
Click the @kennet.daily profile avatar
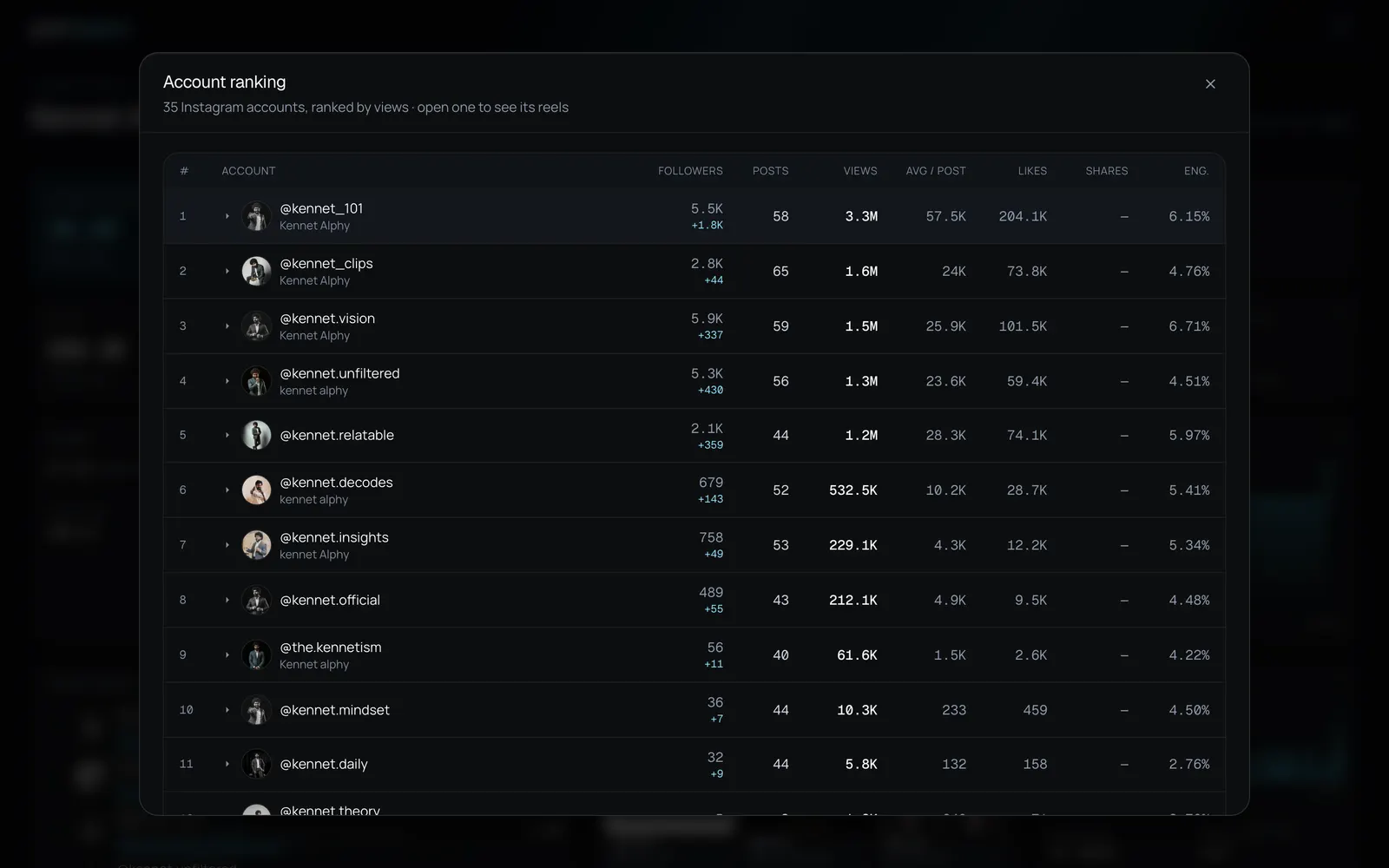coord(256,765)
